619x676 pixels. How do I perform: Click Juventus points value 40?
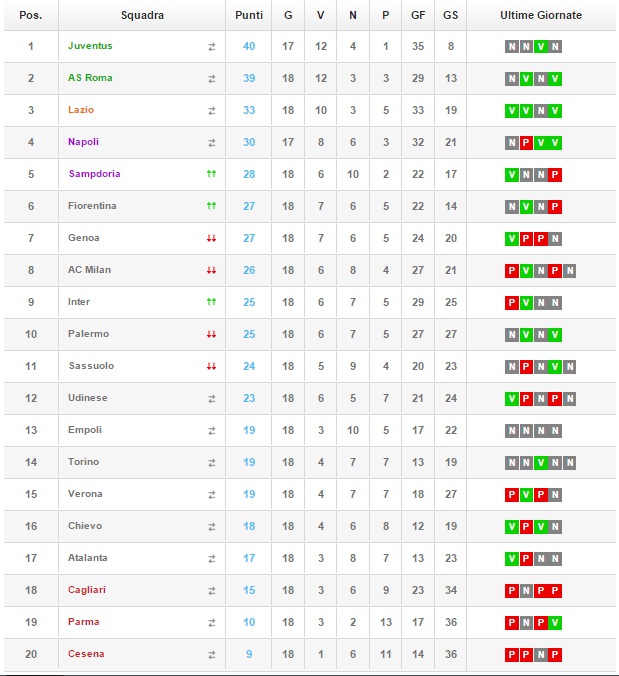[249, 46]
